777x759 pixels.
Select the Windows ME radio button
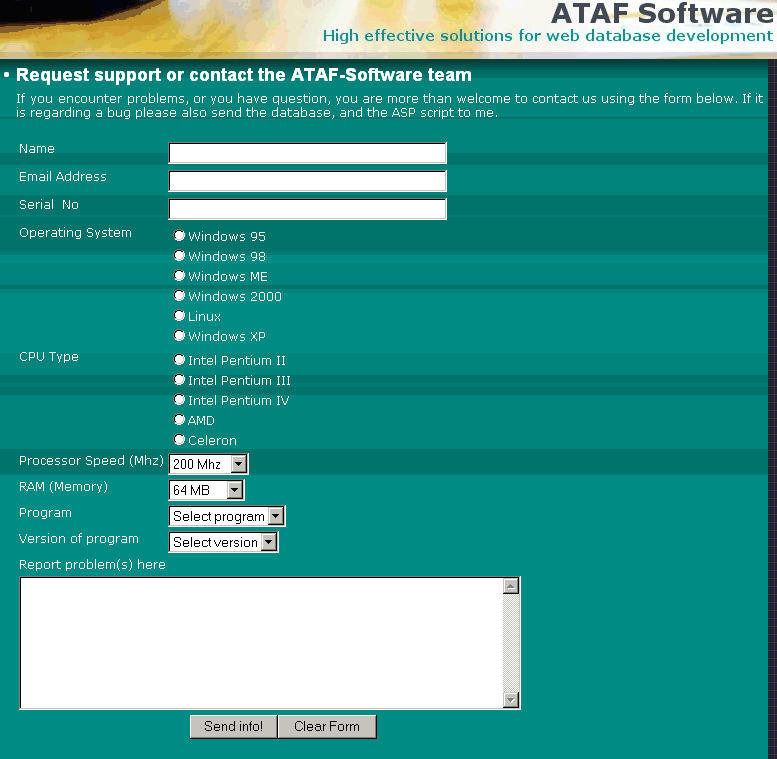tap(179, 275)
